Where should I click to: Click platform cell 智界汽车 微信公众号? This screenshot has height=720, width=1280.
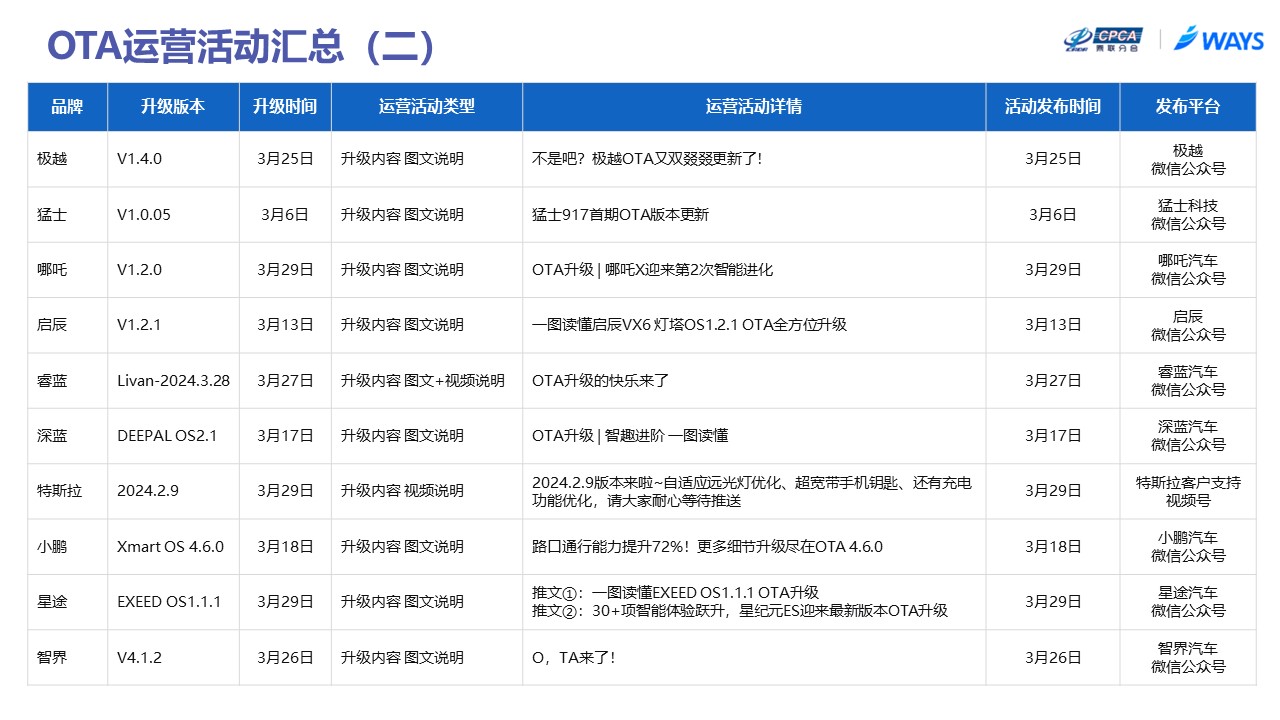coord(1188,658)
